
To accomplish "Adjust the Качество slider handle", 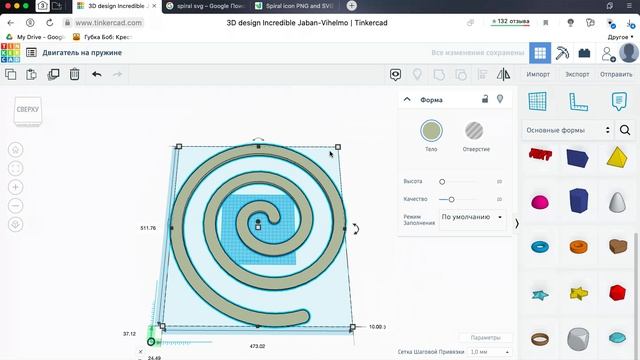I will click(451, 200).
